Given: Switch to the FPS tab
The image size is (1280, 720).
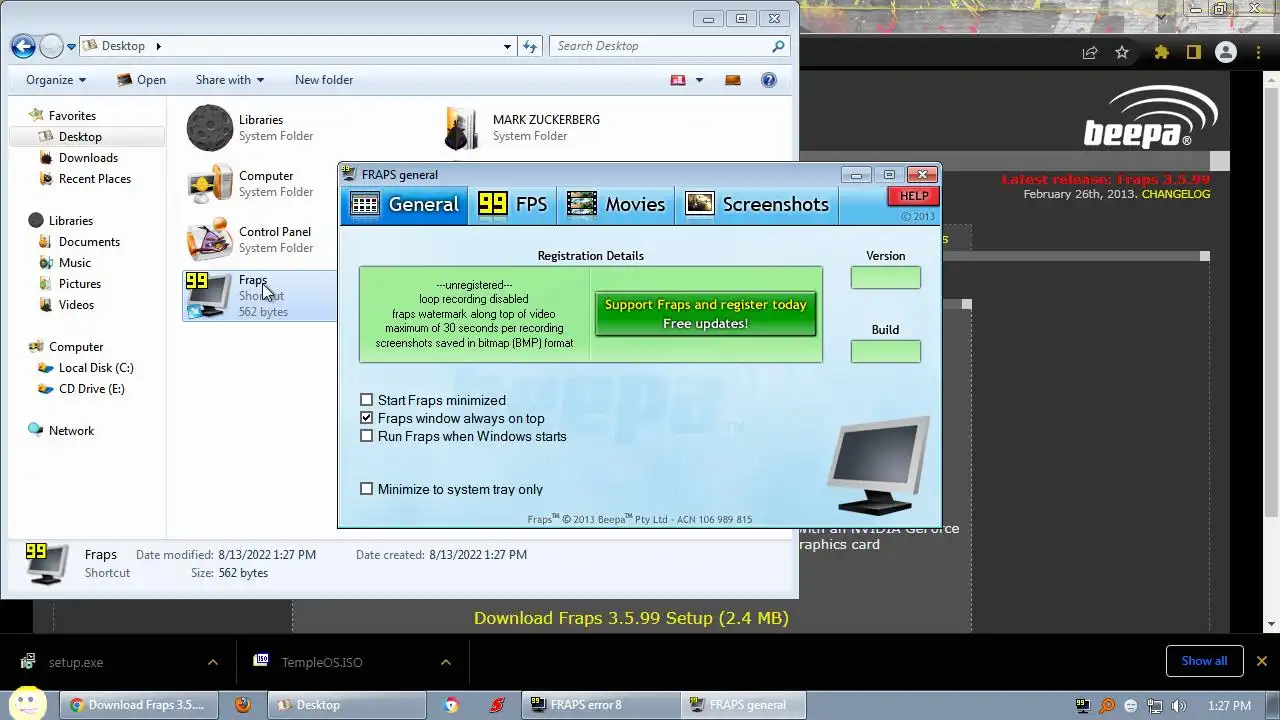Looking at the screenshot, I should [x=513, y=204].
